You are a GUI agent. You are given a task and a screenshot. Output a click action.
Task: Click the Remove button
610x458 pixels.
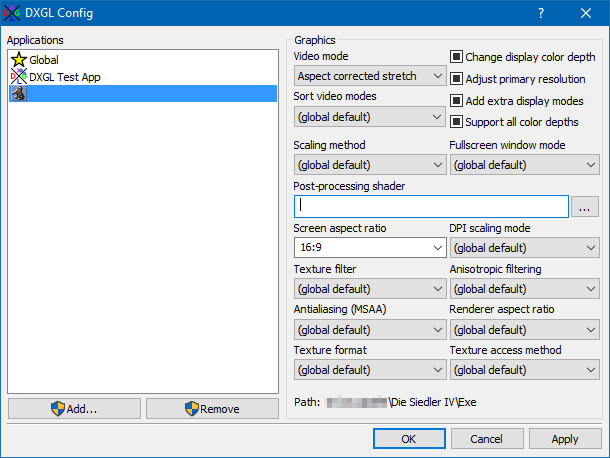(212, 409)
